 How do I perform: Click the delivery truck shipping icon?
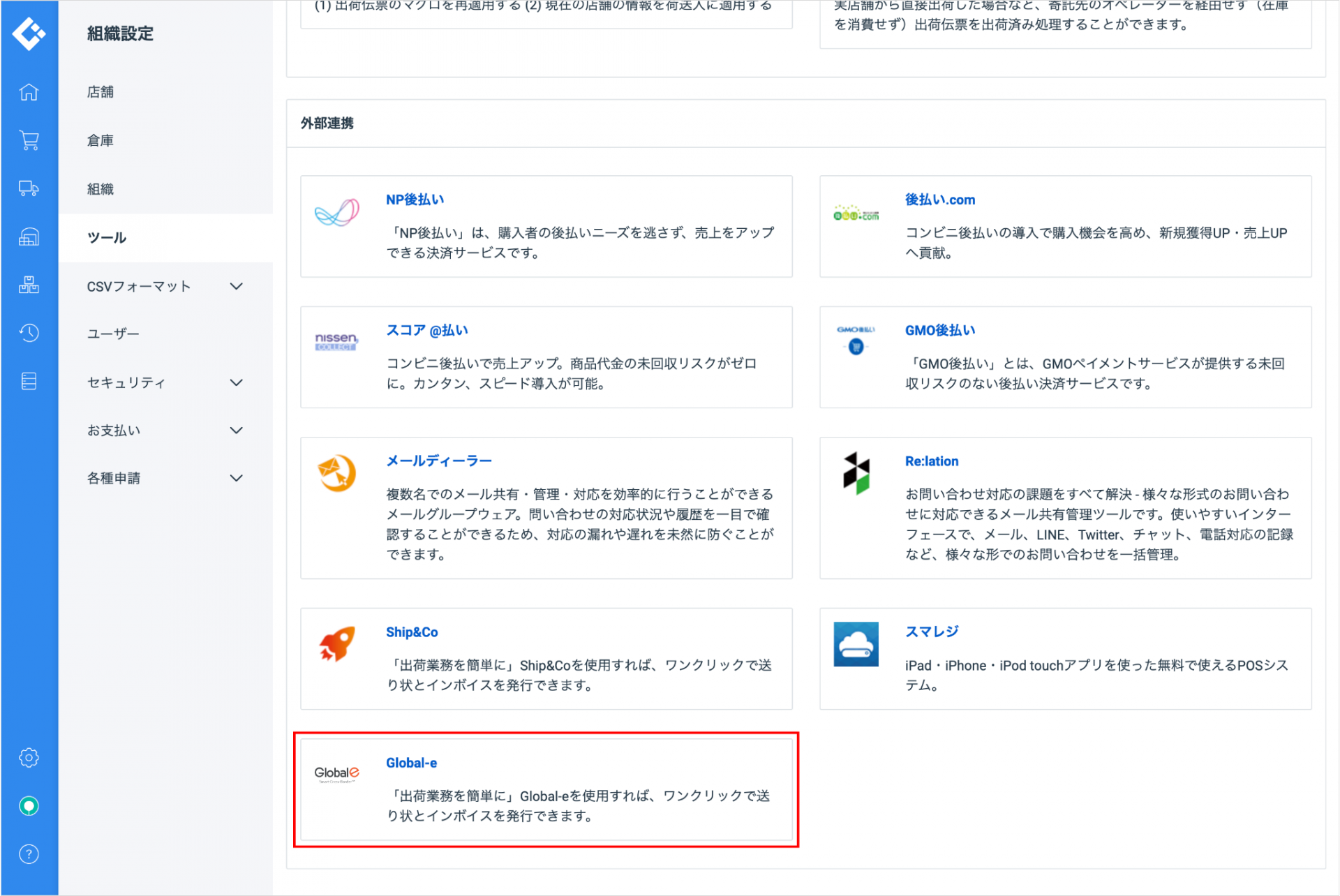tap(29, 188)
